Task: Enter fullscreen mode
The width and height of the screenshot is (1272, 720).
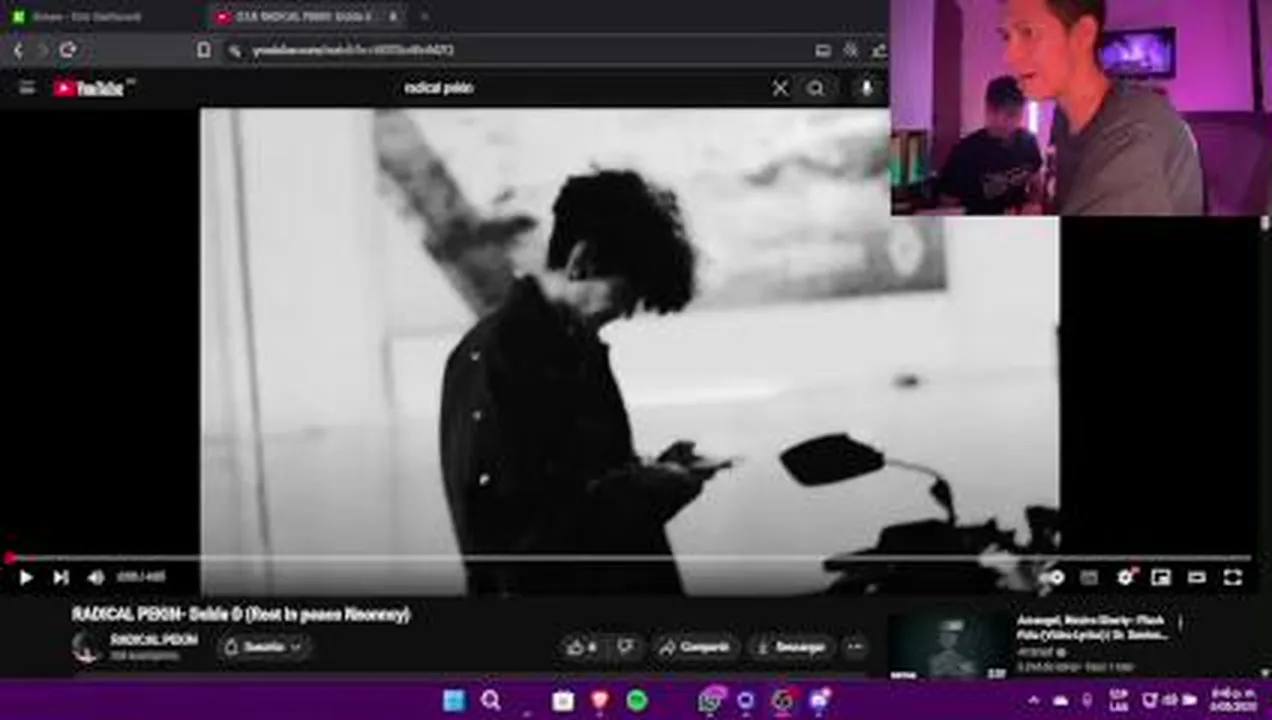Action: [1233, 577]
